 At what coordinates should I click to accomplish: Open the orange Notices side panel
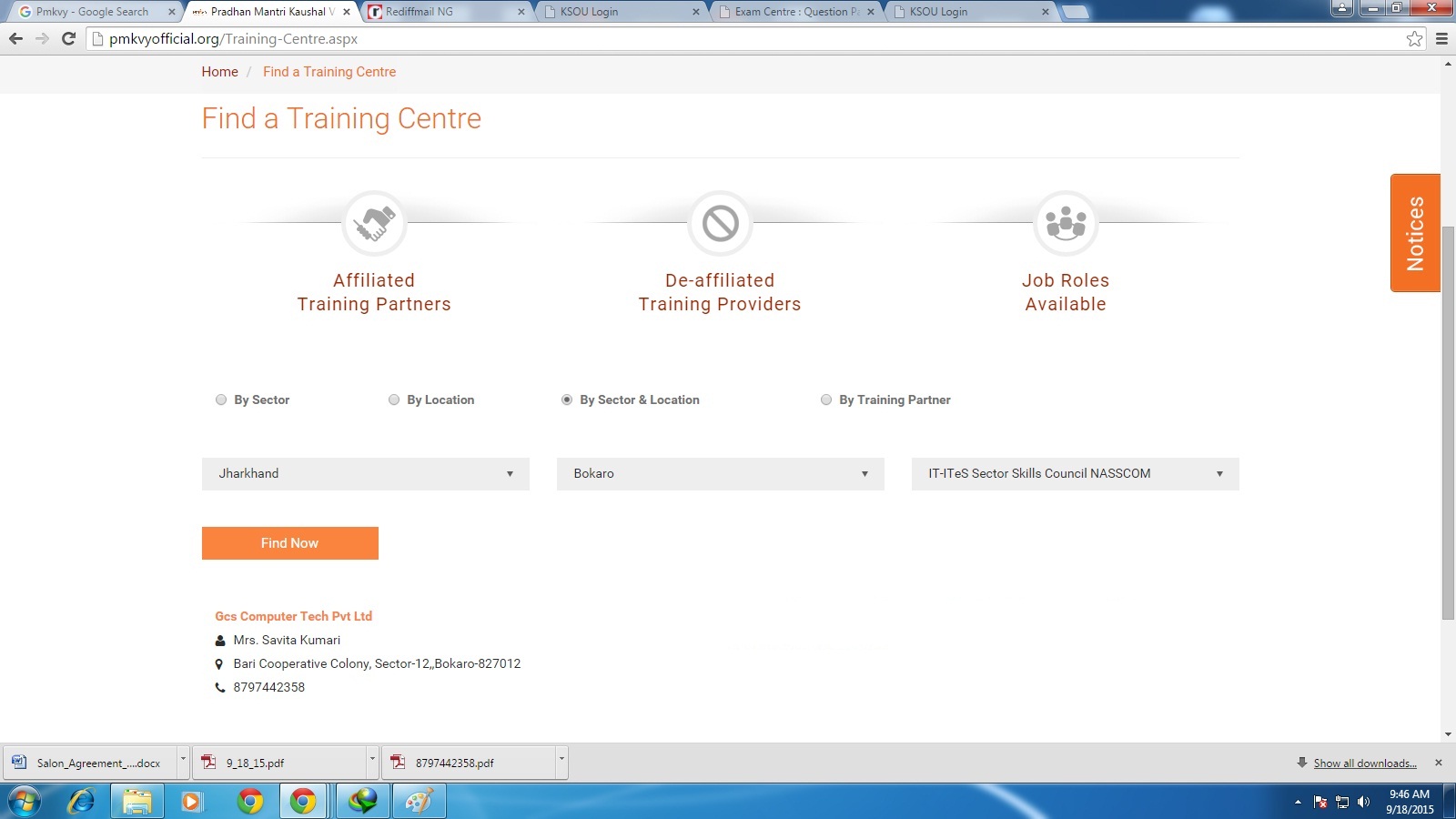tap(1415, 233)
